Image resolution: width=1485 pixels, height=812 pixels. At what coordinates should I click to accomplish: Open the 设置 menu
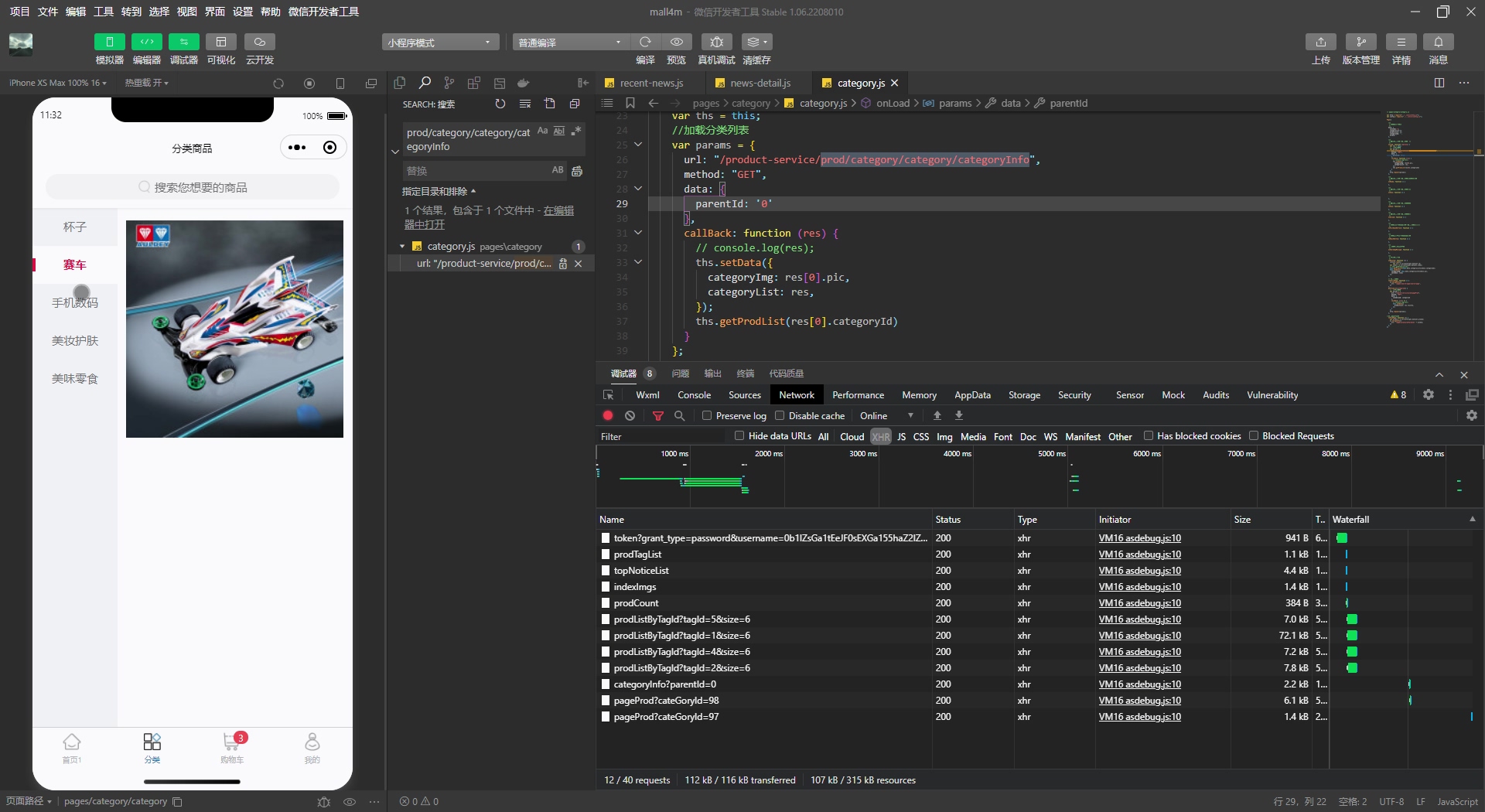click(x=243, y=12)
